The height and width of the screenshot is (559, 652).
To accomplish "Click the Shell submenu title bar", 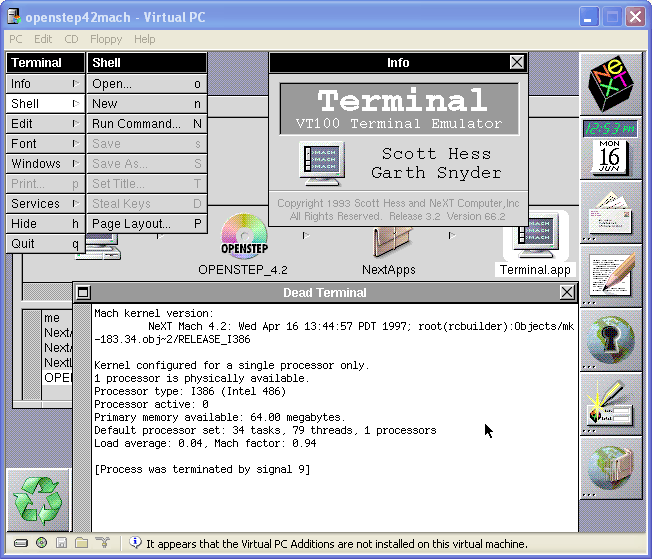I will (147, 62).
